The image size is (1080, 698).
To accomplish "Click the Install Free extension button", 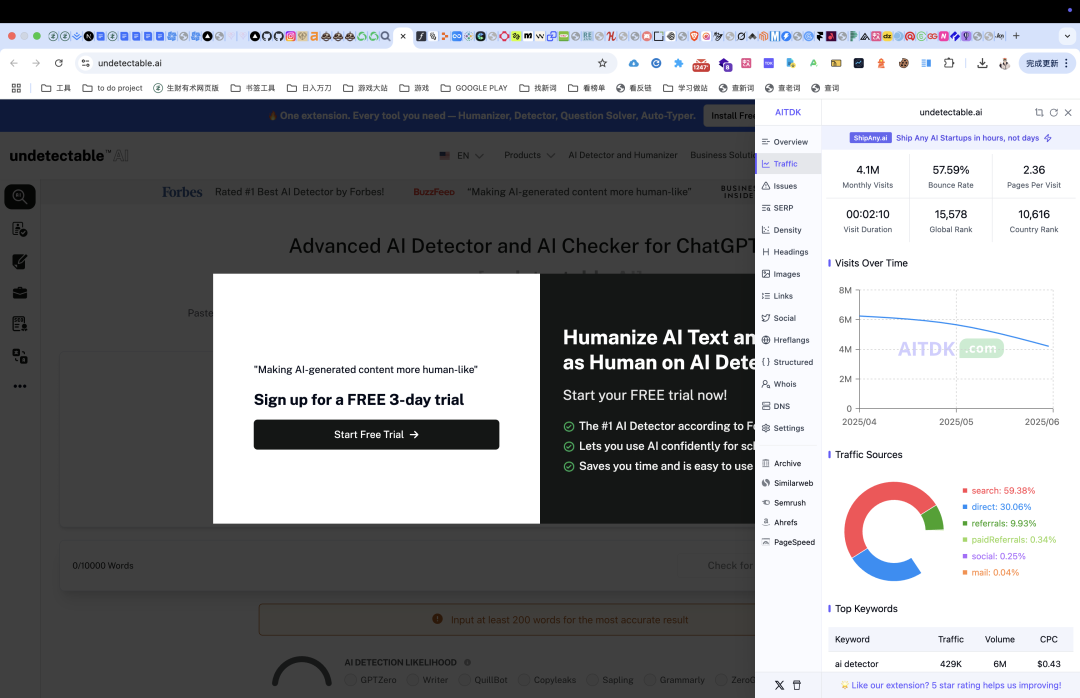I will (x=729, y=116).
